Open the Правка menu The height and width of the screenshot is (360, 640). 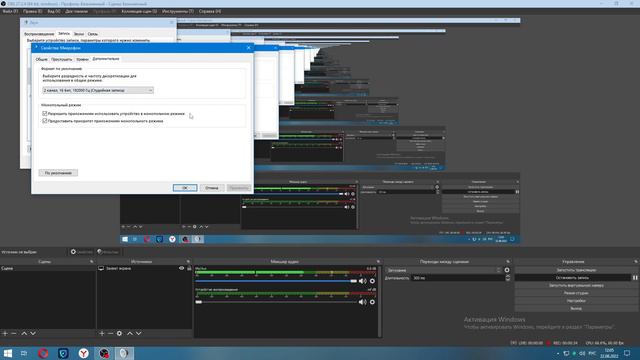(x=32, y=11)
